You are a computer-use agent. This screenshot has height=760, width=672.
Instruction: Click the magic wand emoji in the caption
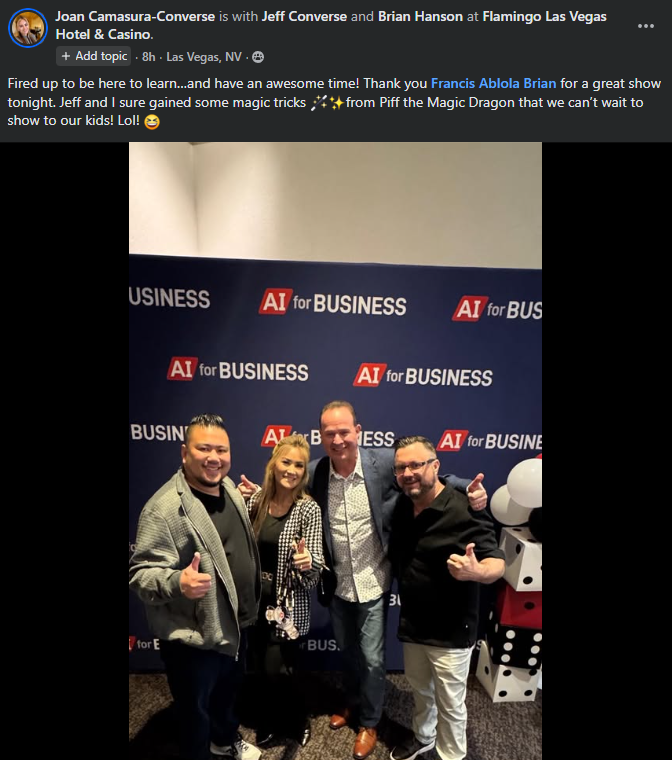[319, 103]
